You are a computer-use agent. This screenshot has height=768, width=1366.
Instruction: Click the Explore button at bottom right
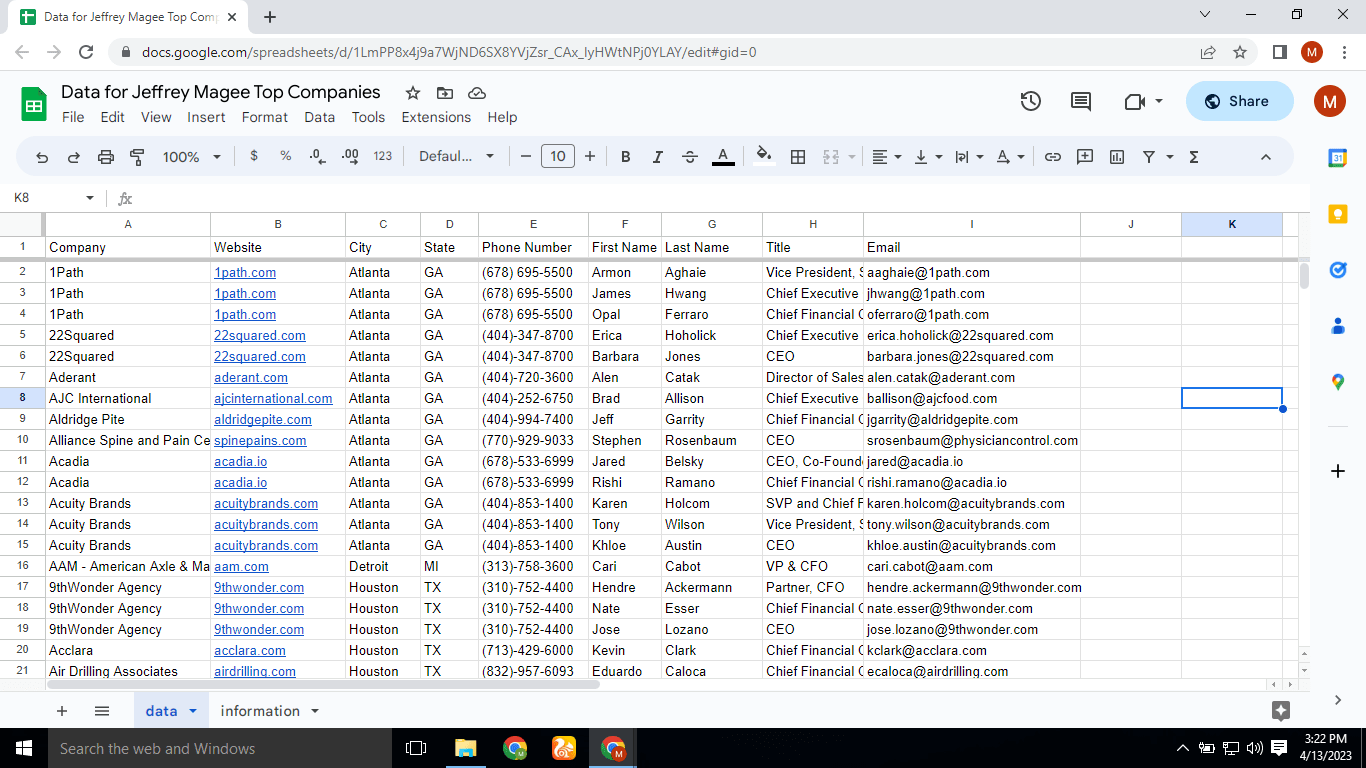click(x=1281, y=711)
